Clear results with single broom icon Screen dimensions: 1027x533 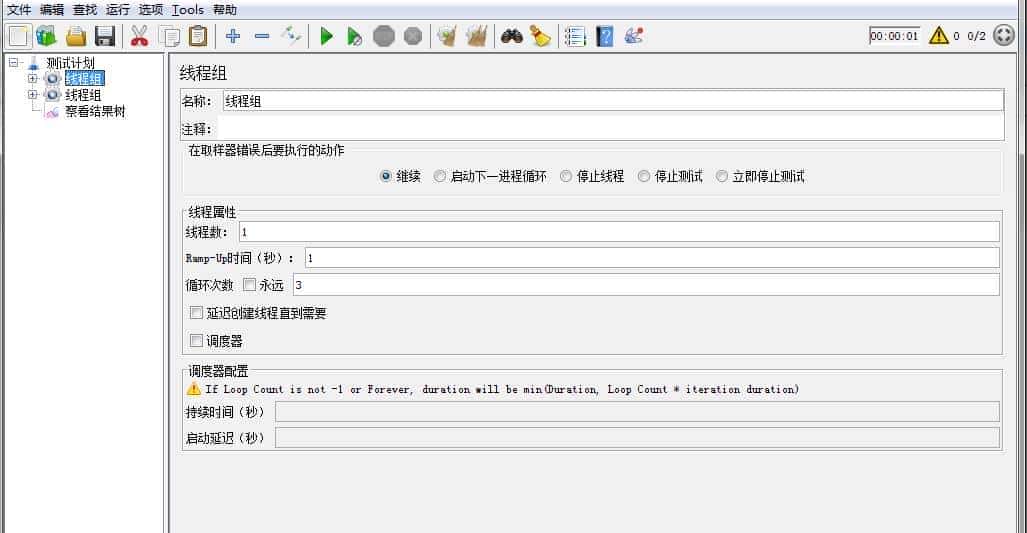click(447, 36)
